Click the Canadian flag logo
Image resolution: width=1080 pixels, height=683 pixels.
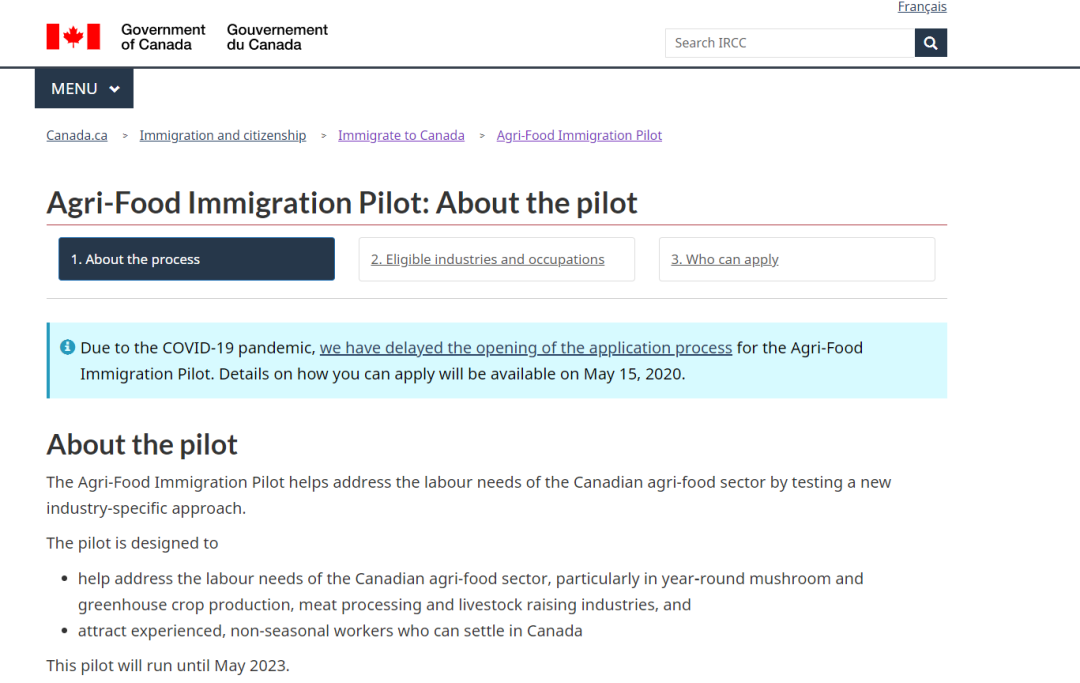73,36
